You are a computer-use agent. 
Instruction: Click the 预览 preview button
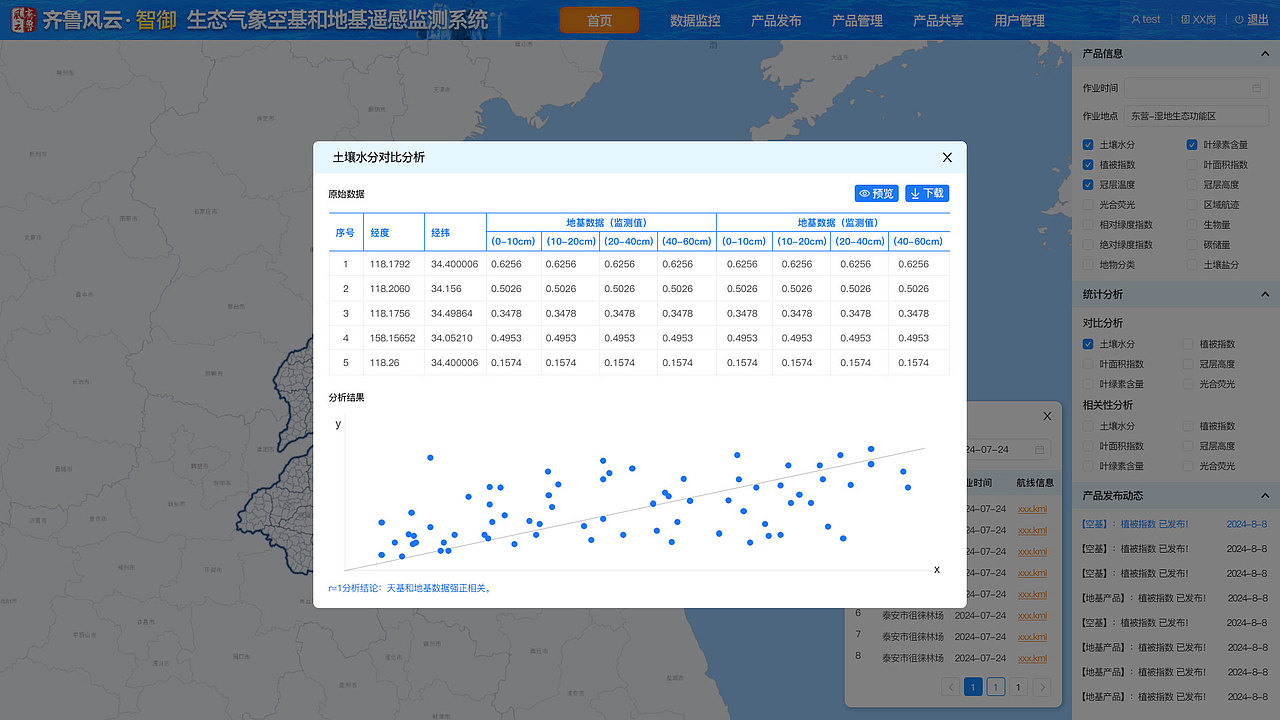tap(877, 193)
